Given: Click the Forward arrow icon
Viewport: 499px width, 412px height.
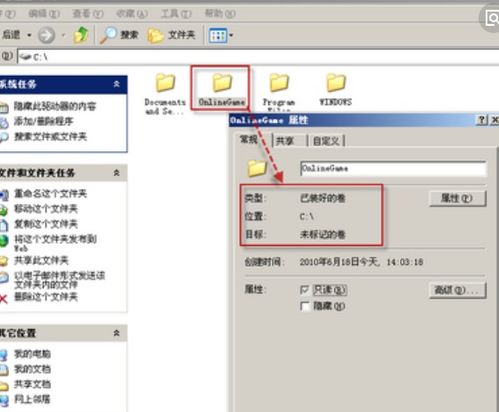Looking at the screenshot, I should [46, 35].
